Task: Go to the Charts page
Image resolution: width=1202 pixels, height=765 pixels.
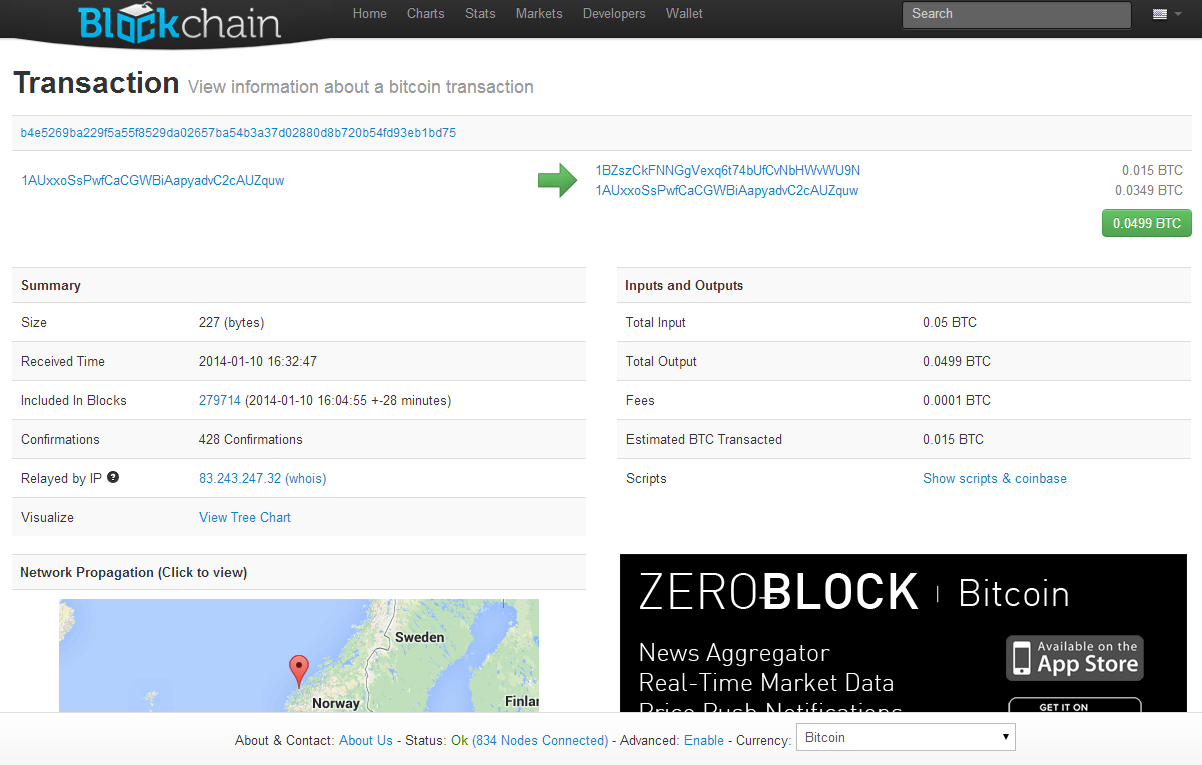Action: point(426,14)
